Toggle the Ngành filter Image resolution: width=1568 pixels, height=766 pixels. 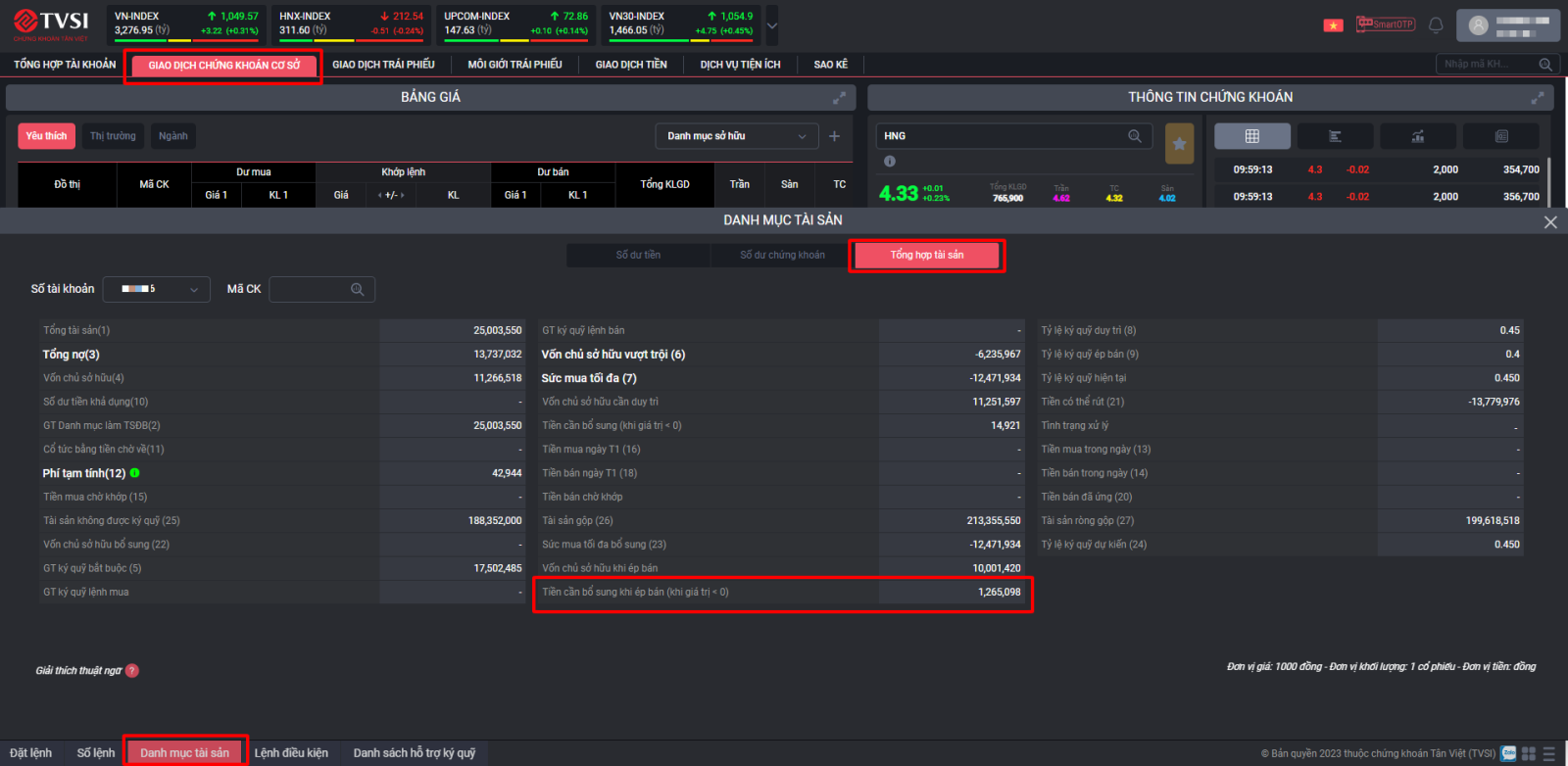pyautogui.click(x=172, y=136)
